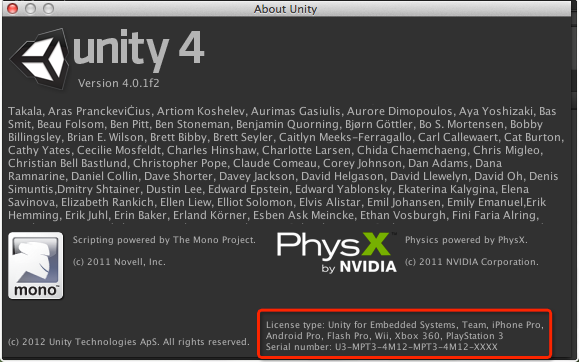The width and height of the screenshot is (579, 362).
Task: Minimize the About Unity window
Action: pos(30,8)
